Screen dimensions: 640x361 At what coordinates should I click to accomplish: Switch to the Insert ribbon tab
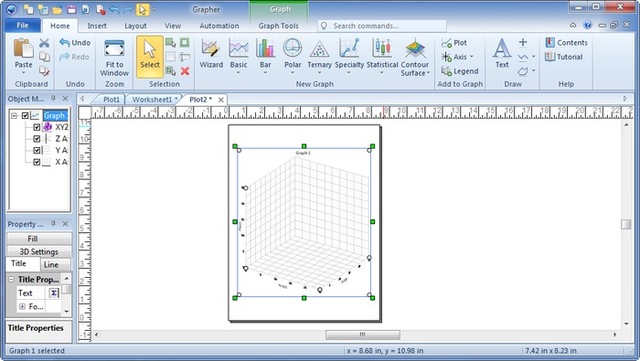coord(97,26)
